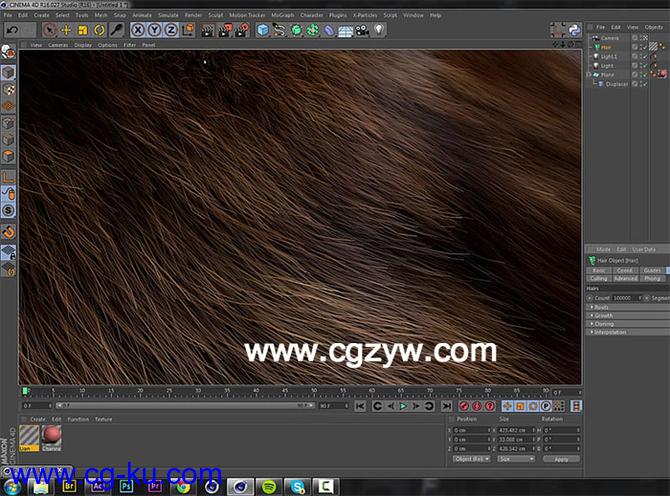Toggle Y axis lock
Image resolution: width=670 pixels, height=496 pixels.
pos(154,30)
